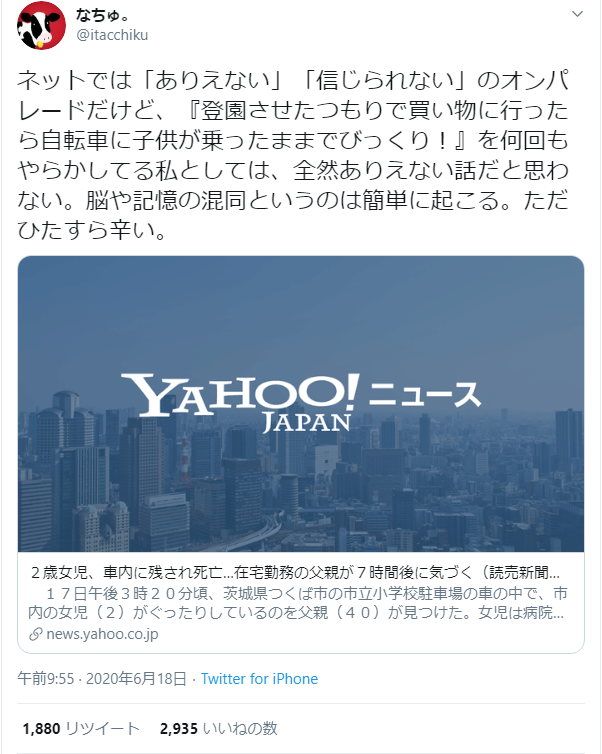This screenshot has height=754, width=602.
Task: Open the tweet timestamp 午前9:55
Action: tap(46, 679)
